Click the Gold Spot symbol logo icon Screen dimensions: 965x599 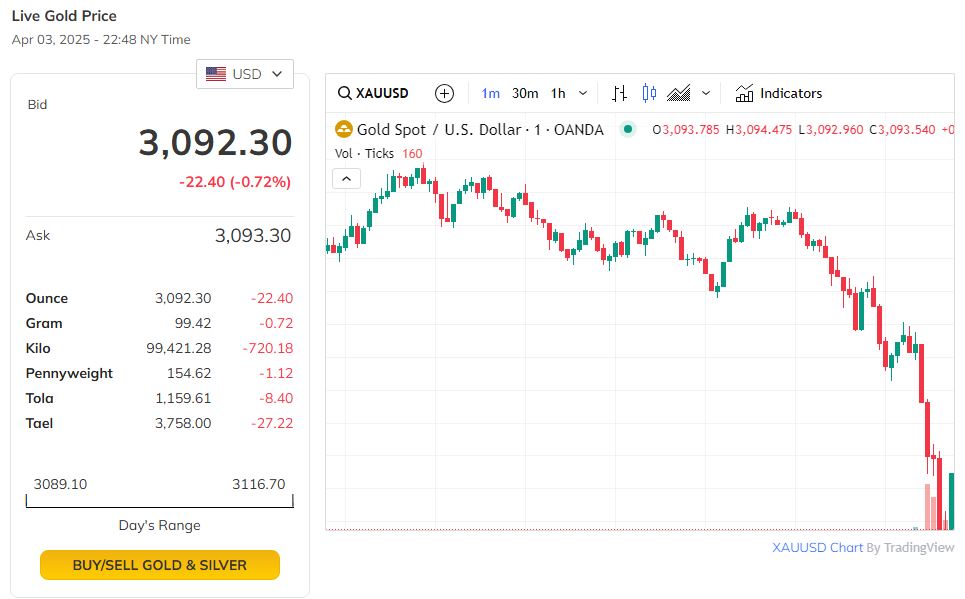pos(344,129)
